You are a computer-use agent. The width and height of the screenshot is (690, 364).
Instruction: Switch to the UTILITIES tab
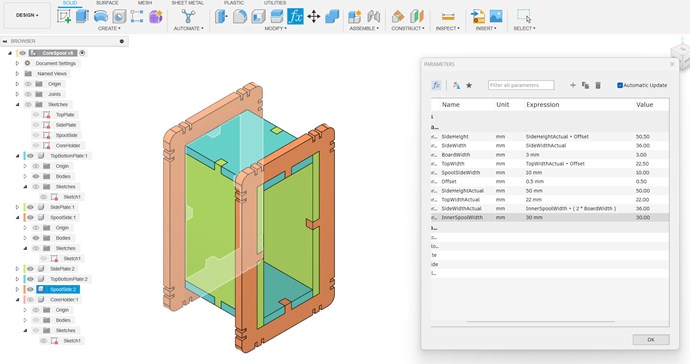click(275, 3)
